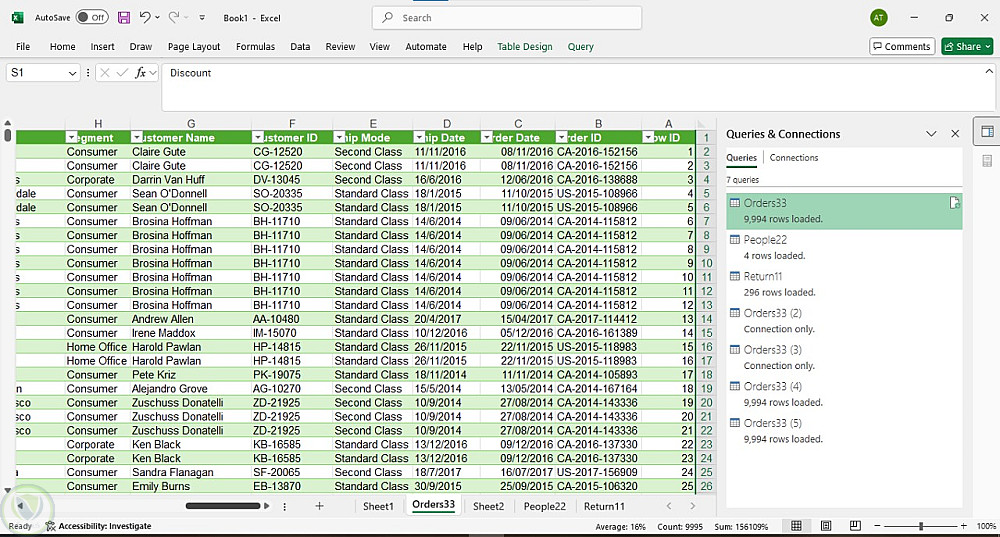Click the Comments button

[x=901, y=46]
